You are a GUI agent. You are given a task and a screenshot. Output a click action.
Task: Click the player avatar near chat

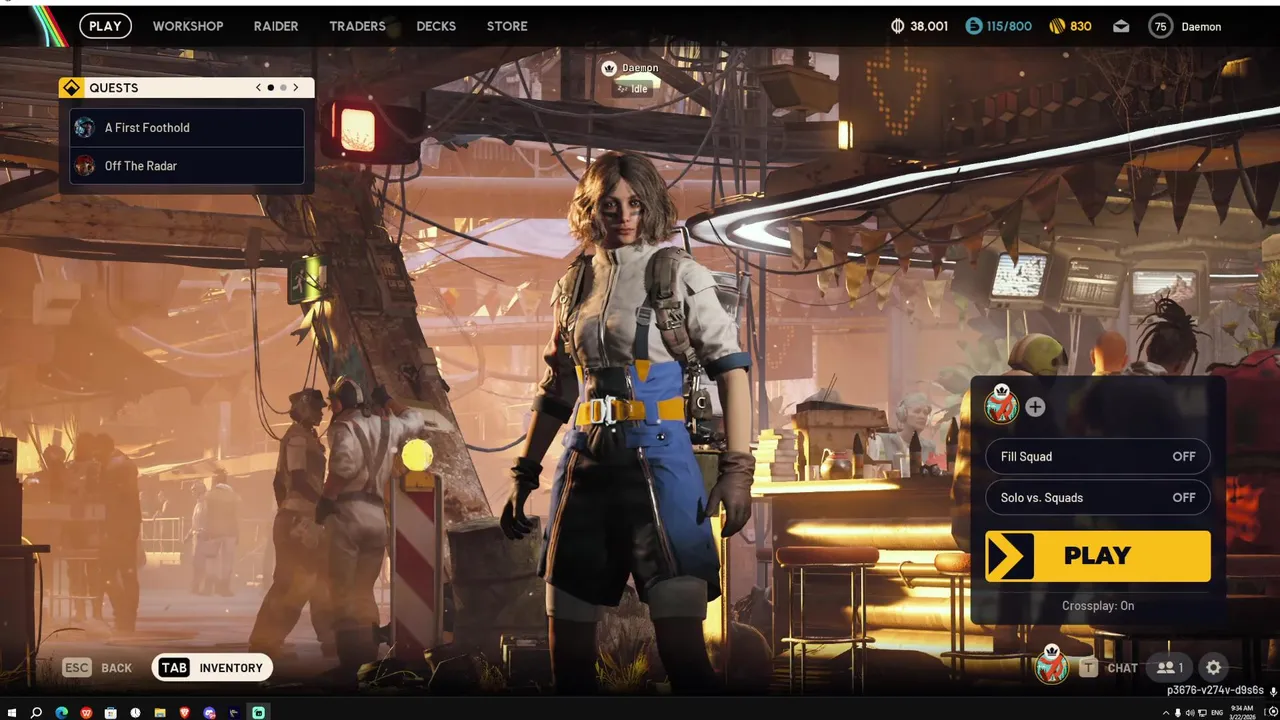tap(1051, 665)
